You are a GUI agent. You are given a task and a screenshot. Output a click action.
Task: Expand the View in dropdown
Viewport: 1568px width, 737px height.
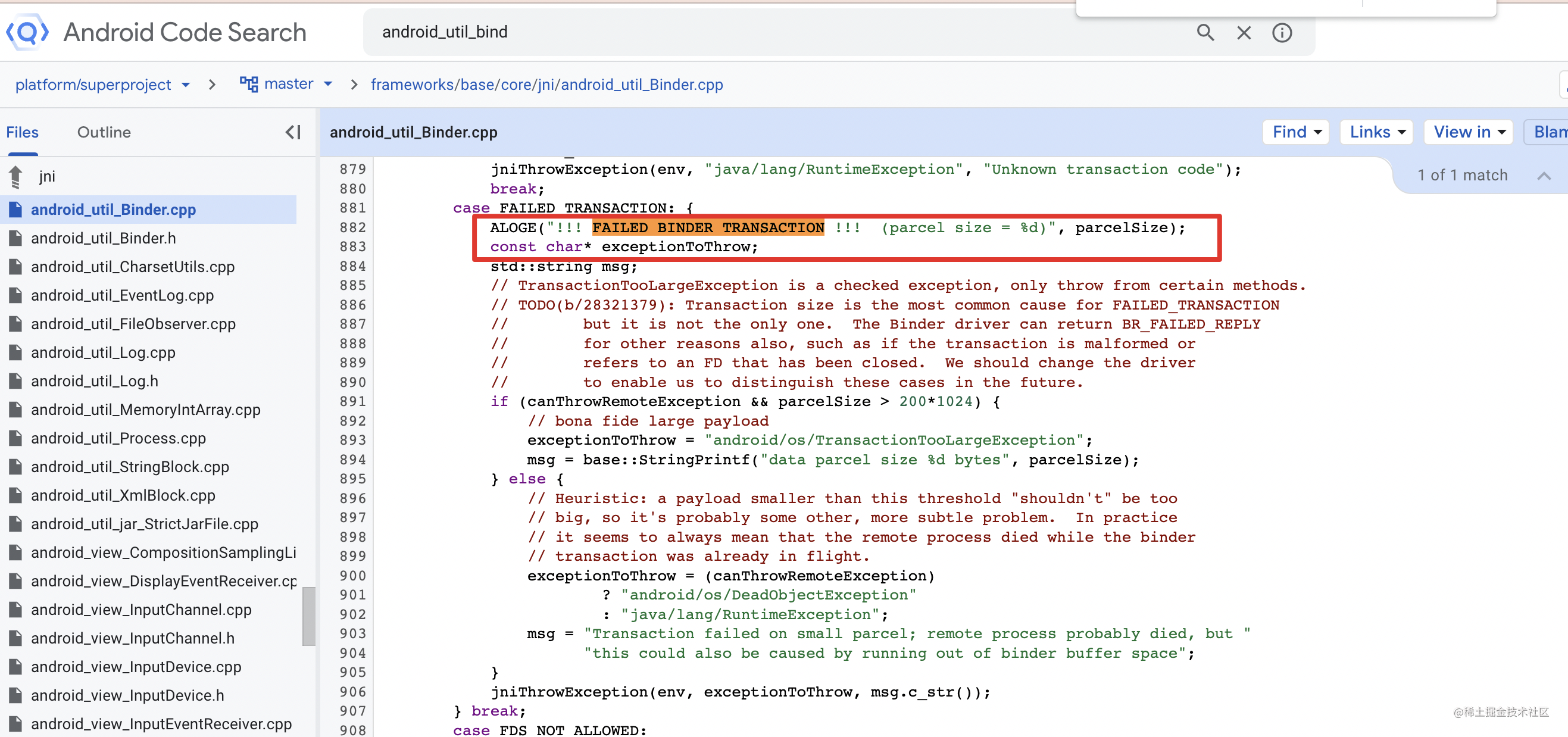1468,132
